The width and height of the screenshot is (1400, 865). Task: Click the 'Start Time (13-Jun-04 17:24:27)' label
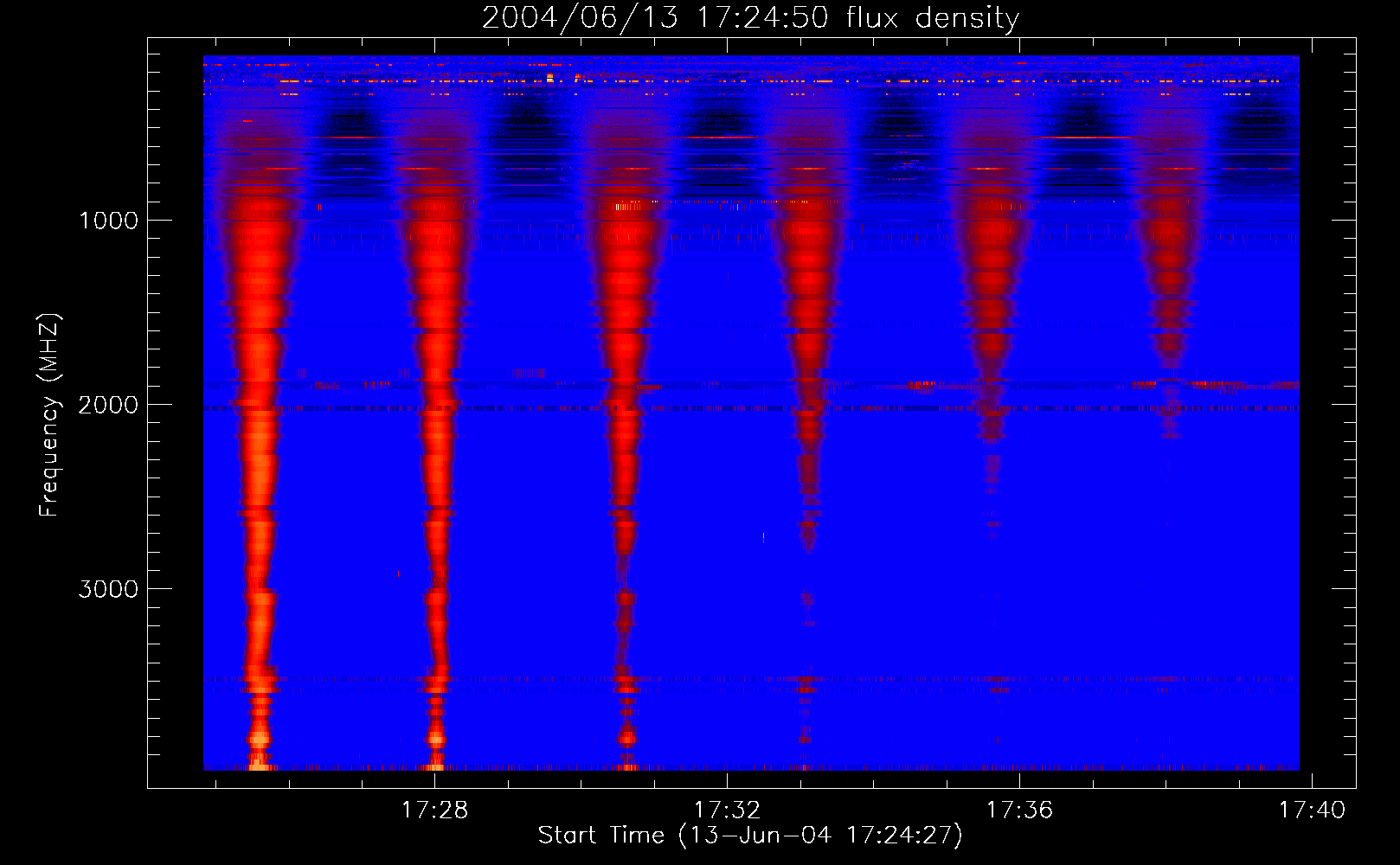click(x=750, y=836)
